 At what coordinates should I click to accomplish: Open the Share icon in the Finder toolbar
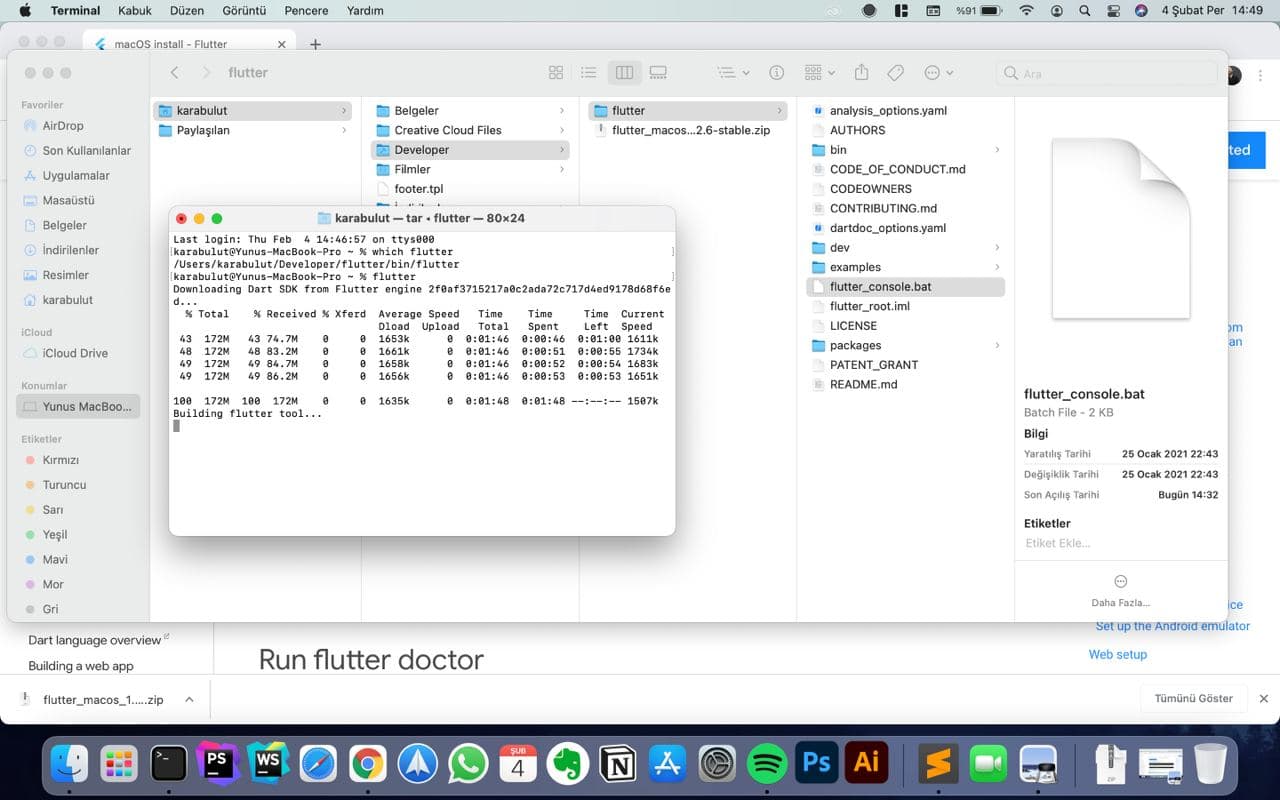point(861,72)
